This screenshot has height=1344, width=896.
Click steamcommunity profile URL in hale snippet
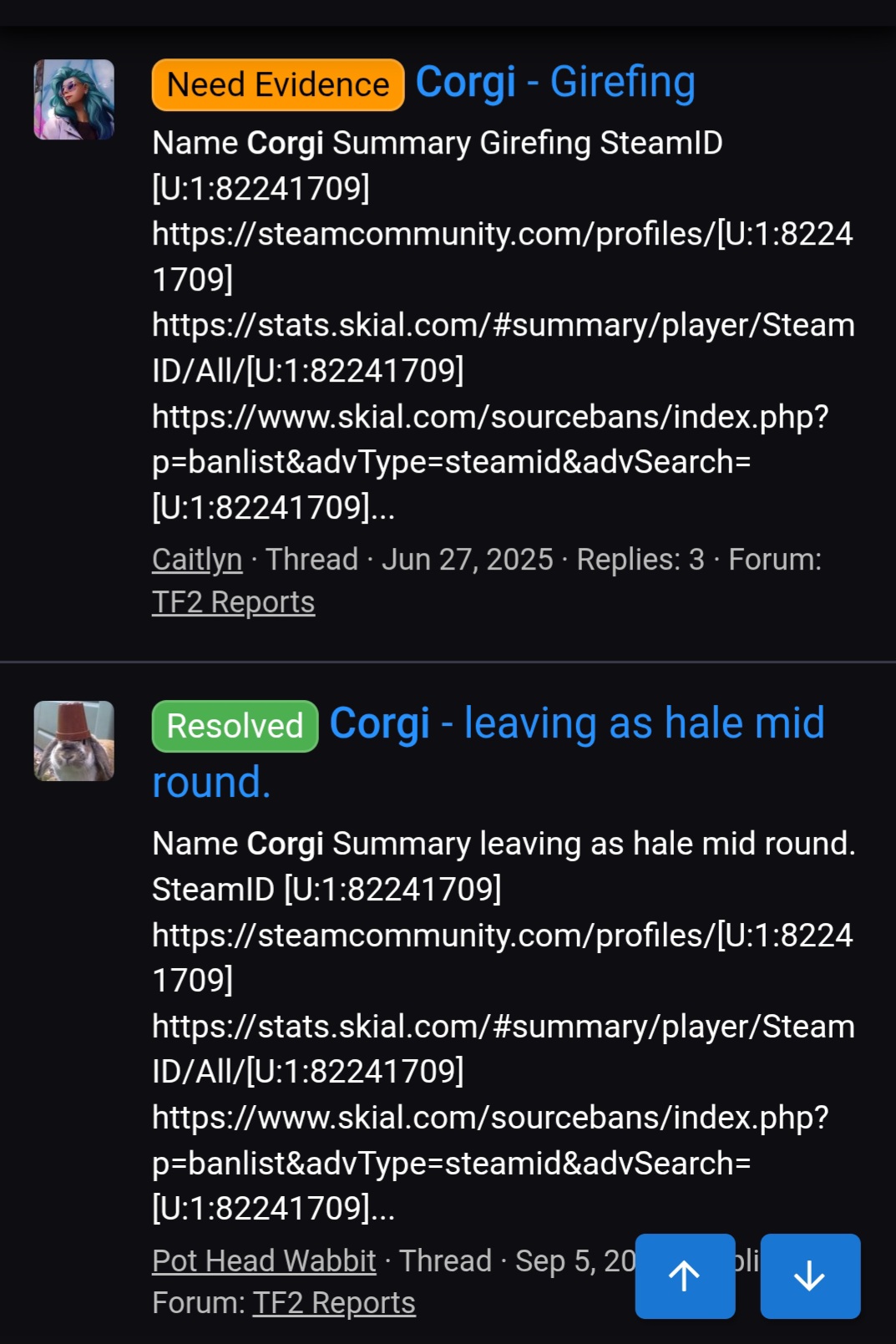[x=503, y=957]
